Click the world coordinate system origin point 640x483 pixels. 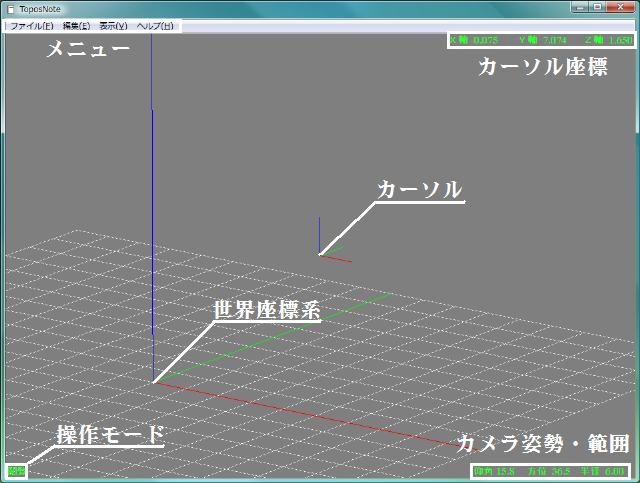click(x=154, y=382)
